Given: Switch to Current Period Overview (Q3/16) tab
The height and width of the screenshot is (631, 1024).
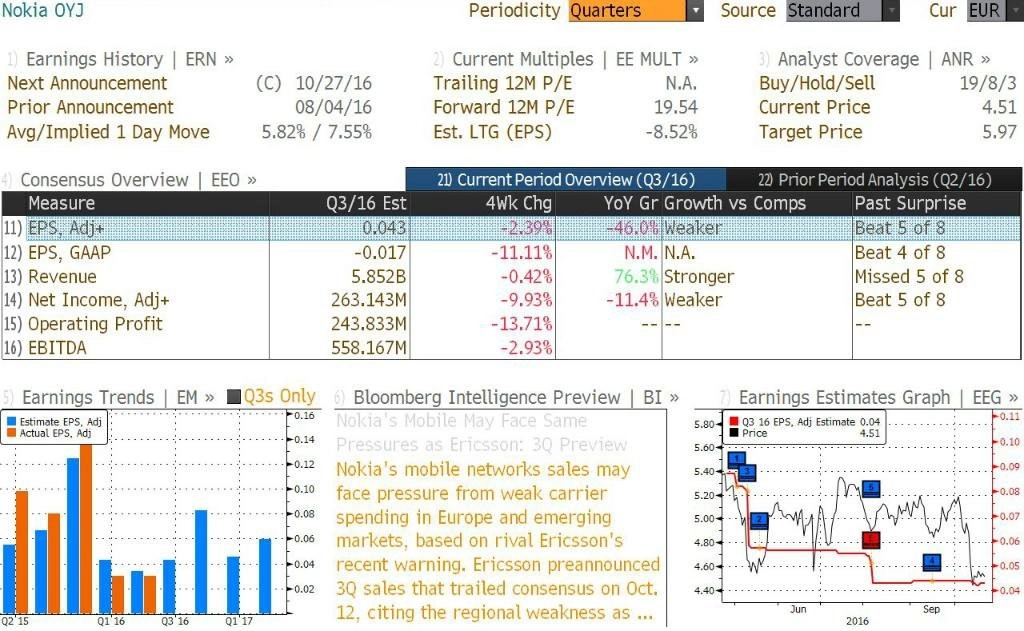Looking at the screenshot, I should 566,180.
